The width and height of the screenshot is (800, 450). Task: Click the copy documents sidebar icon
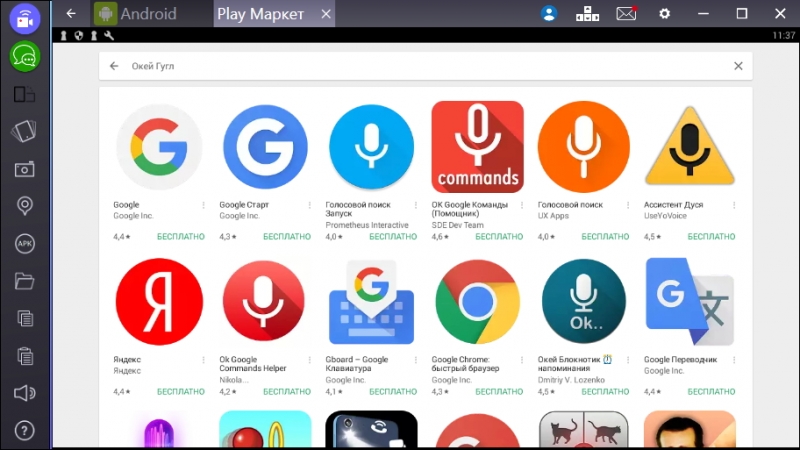(24, 318)
